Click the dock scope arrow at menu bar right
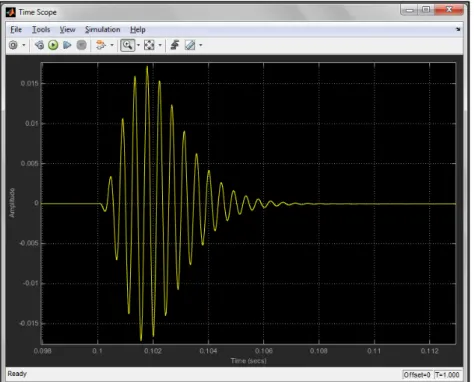This screenshot has height=382, width=474. click(x=458, y=29)
